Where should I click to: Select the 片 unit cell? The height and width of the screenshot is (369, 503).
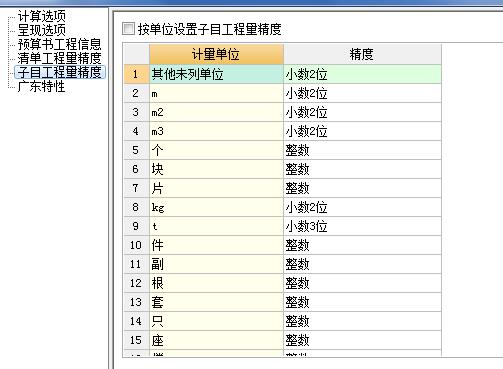click(216, 188)
